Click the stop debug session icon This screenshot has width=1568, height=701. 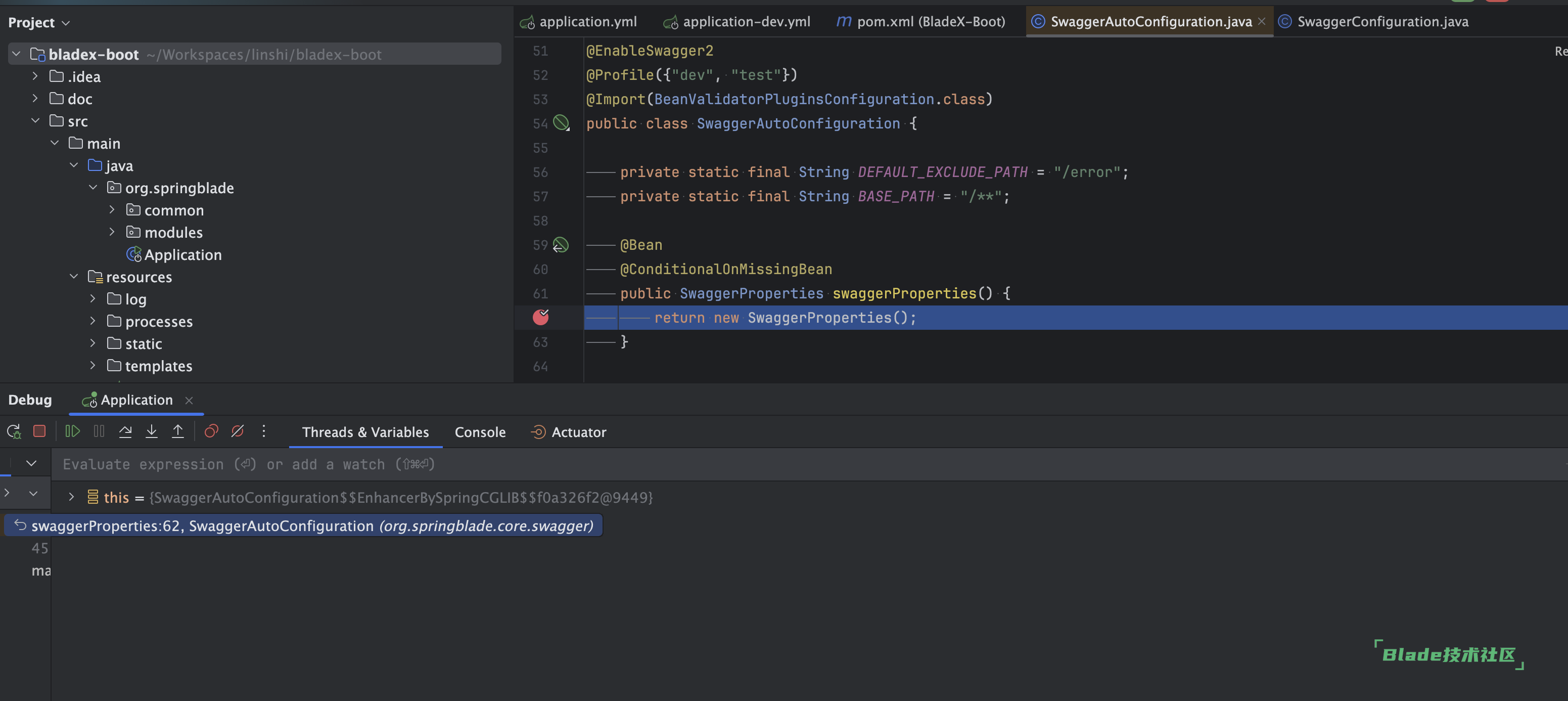coord(39,432)
